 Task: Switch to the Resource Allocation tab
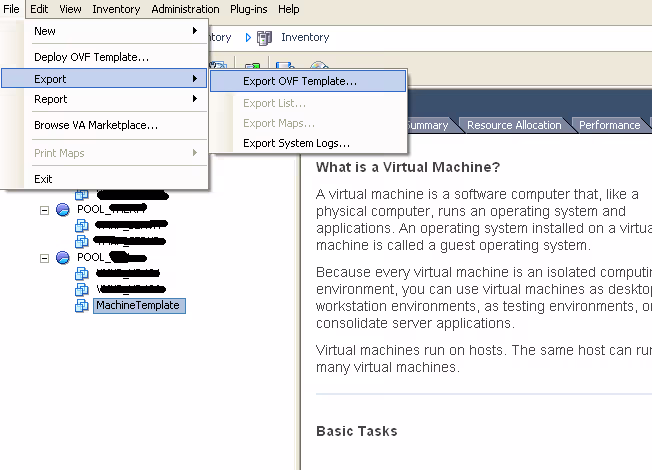click(x=514, y=125)
